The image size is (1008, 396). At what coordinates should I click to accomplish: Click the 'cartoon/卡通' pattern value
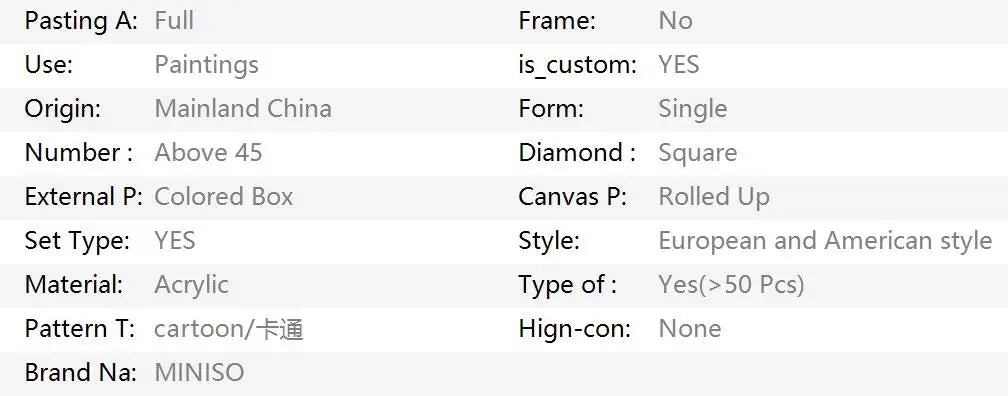(x=229, y=328)
